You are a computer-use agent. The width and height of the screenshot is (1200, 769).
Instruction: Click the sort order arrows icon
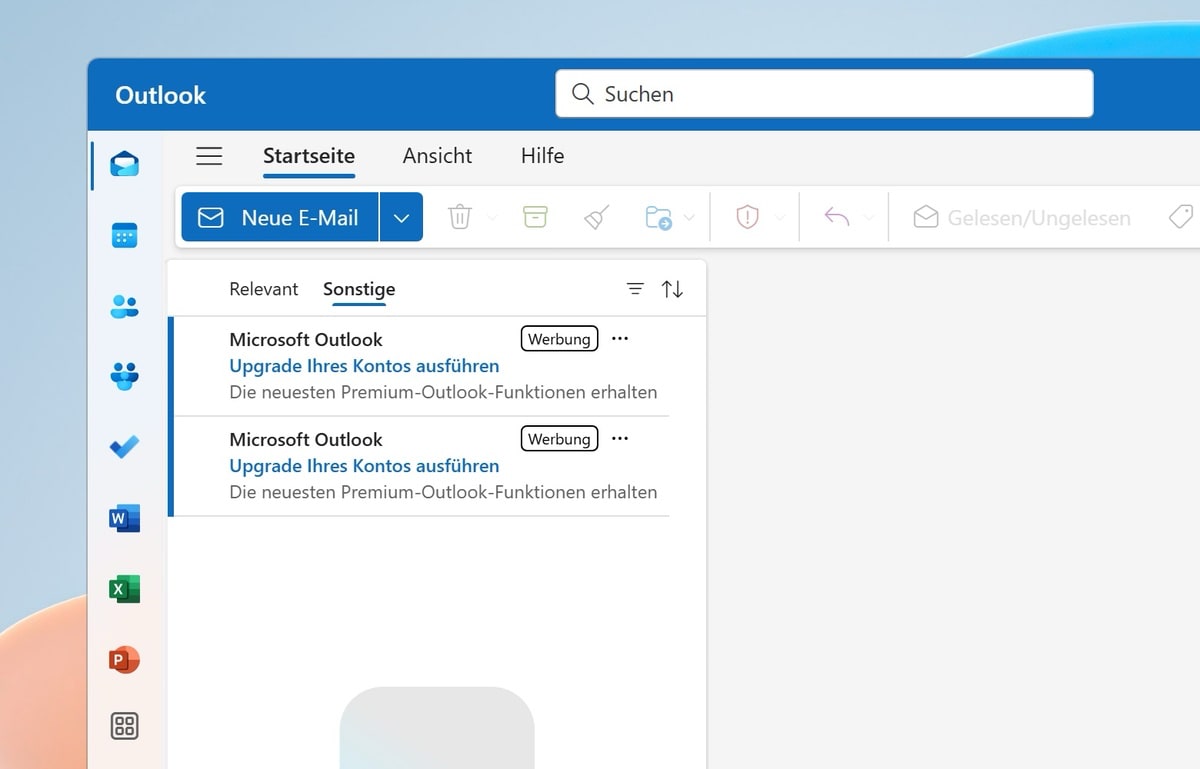tap(672, 289)
